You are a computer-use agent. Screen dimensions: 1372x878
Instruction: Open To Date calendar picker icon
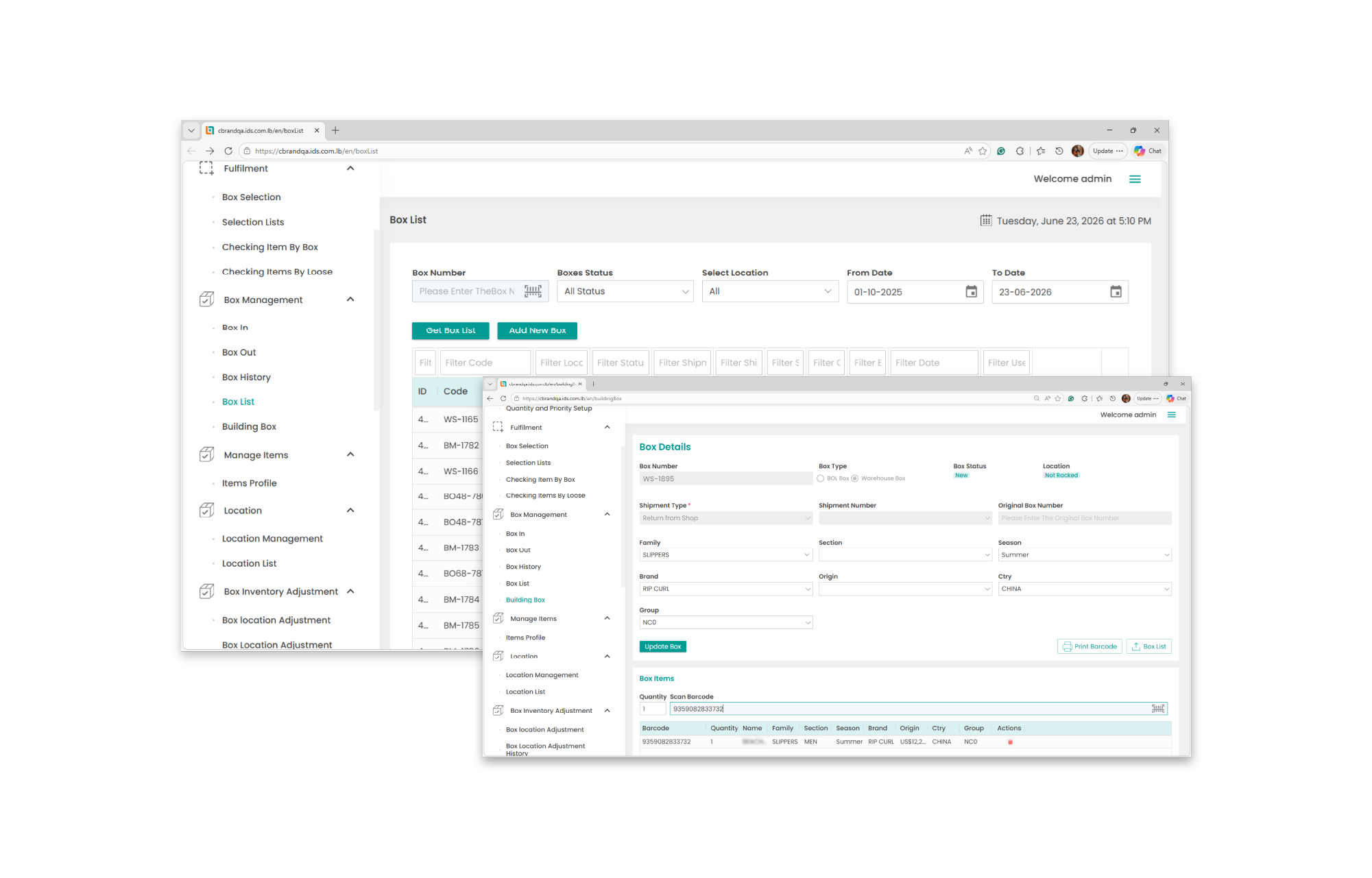1116,291
